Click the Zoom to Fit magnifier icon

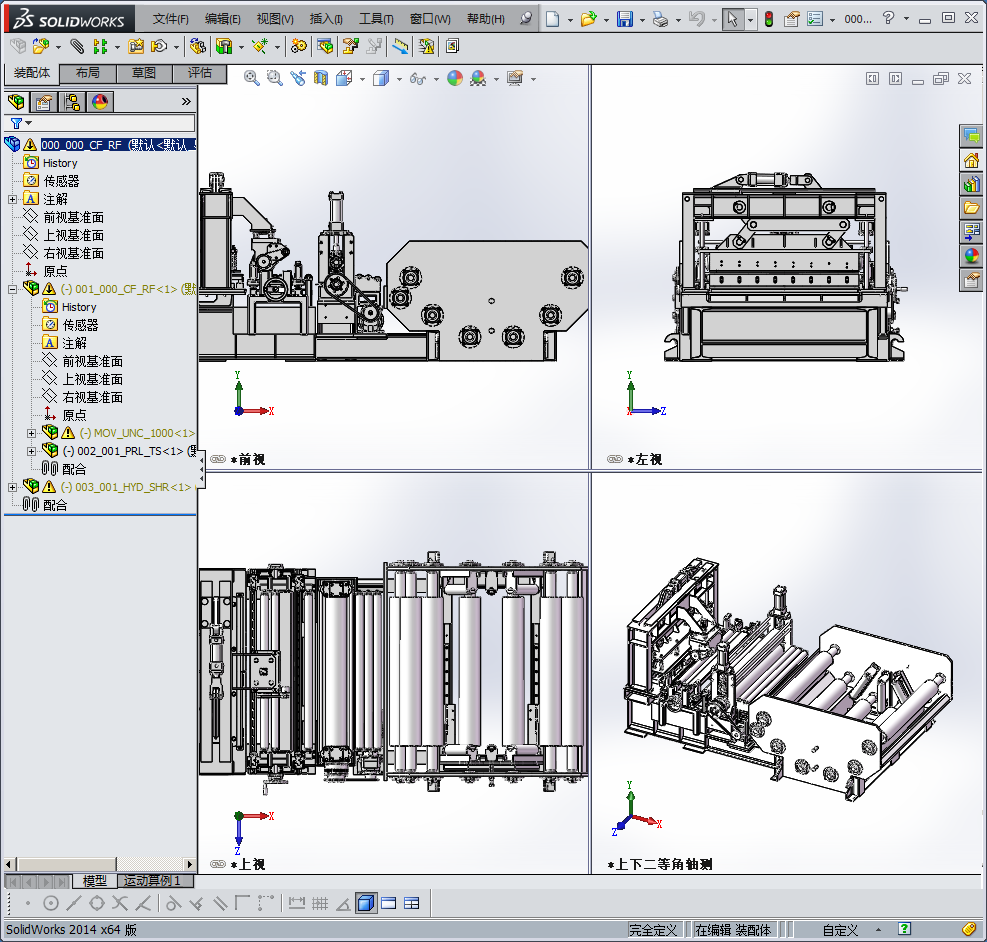click(252, 78)
